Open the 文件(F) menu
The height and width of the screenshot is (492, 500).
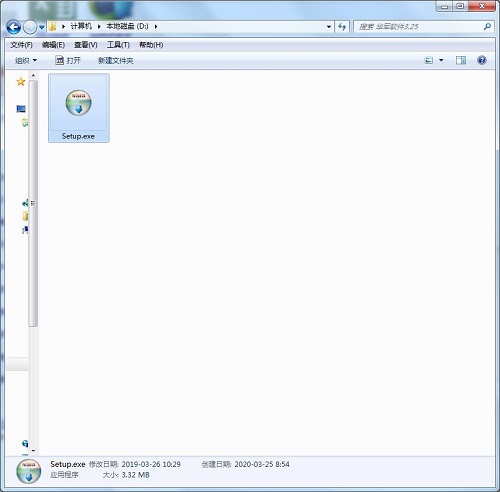[x=21, y=45]
